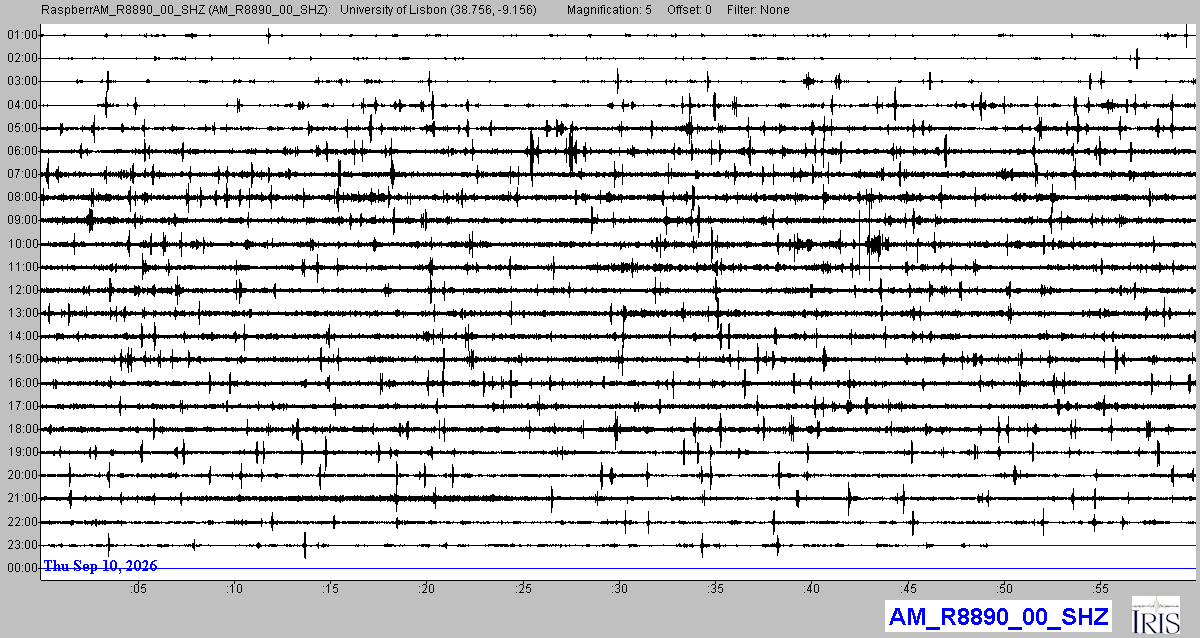The width and height of the screenshot is (1200, 638).
Task: Click the blue 00:00 baseline trace
Action: click(618, 568)
